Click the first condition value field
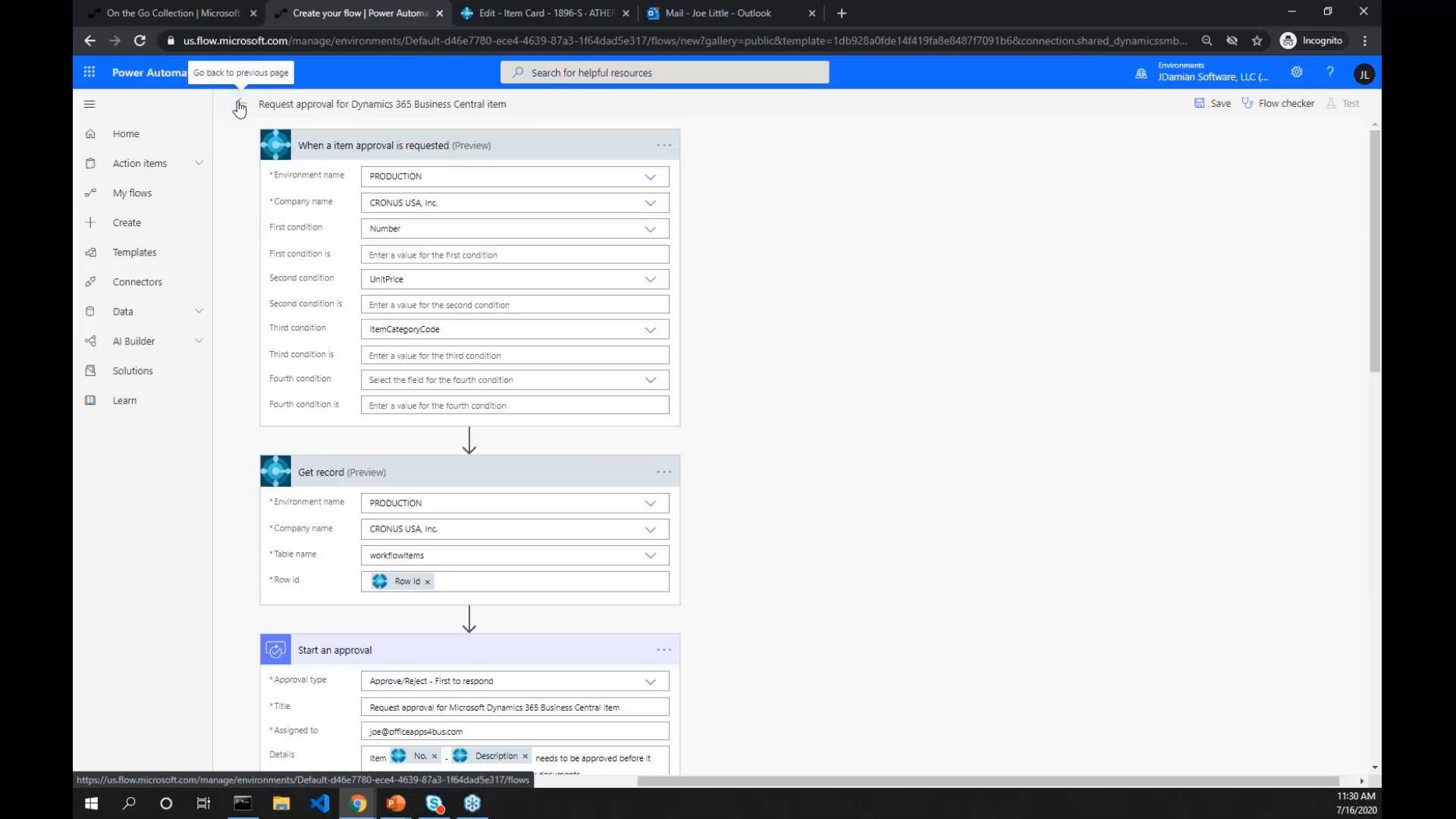 [514, 254]
